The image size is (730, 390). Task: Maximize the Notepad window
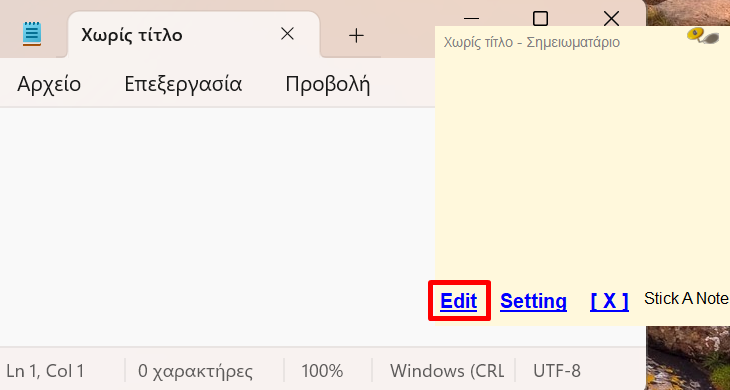(x=540, y=19)
